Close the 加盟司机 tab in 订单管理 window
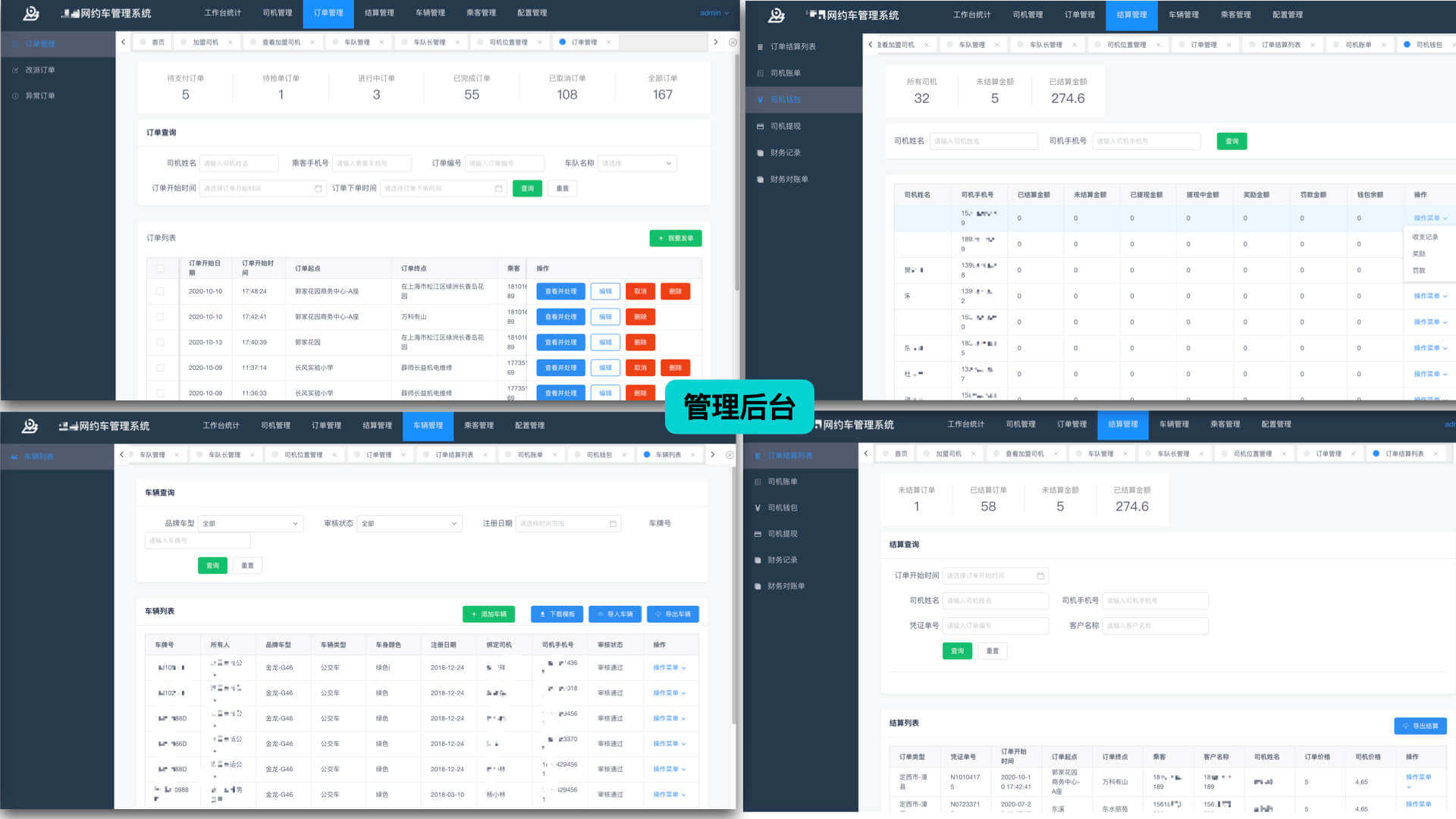Image resolution: width=1456 pixels, height=819 pixels. pyautogui.click(x=231, y=42)
